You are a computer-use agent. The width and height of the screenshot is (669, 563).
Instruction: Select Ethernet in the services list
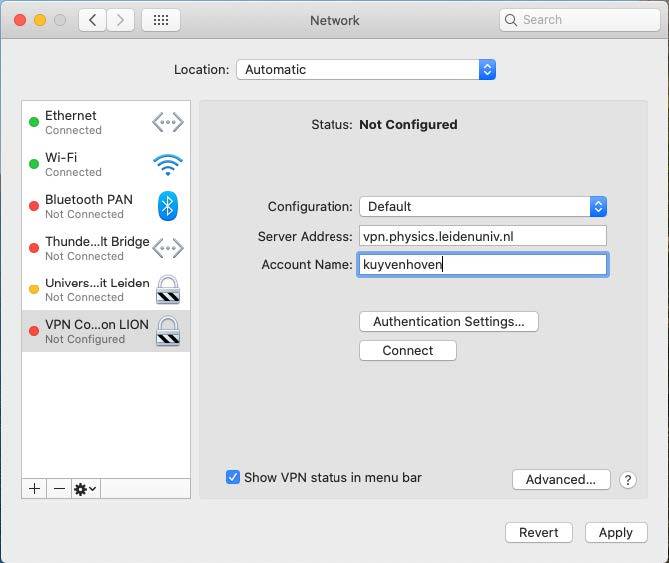click(x=106, y=122)
